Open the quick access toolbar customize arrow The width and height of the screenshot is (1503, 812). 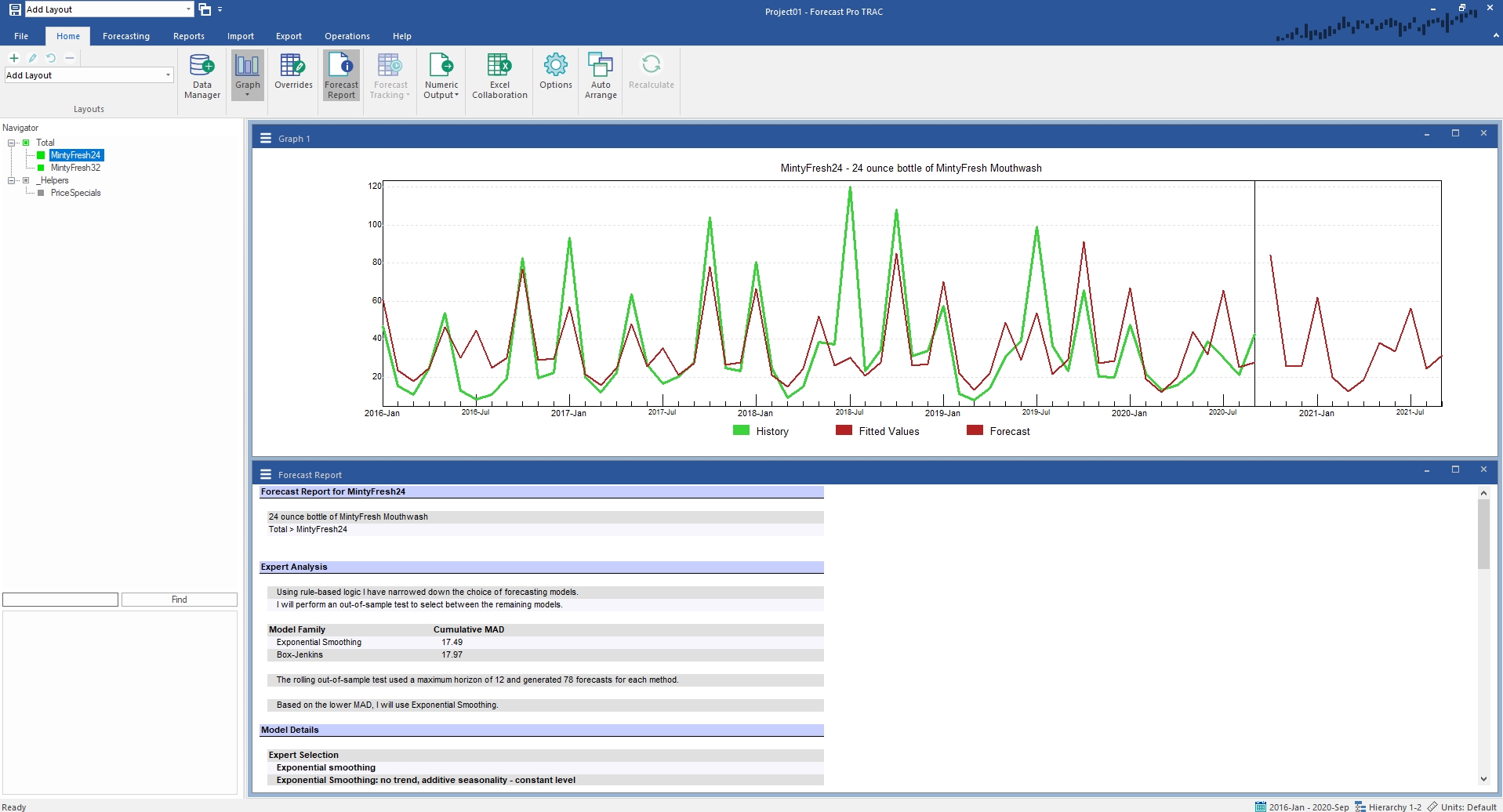tap(220, 9)
